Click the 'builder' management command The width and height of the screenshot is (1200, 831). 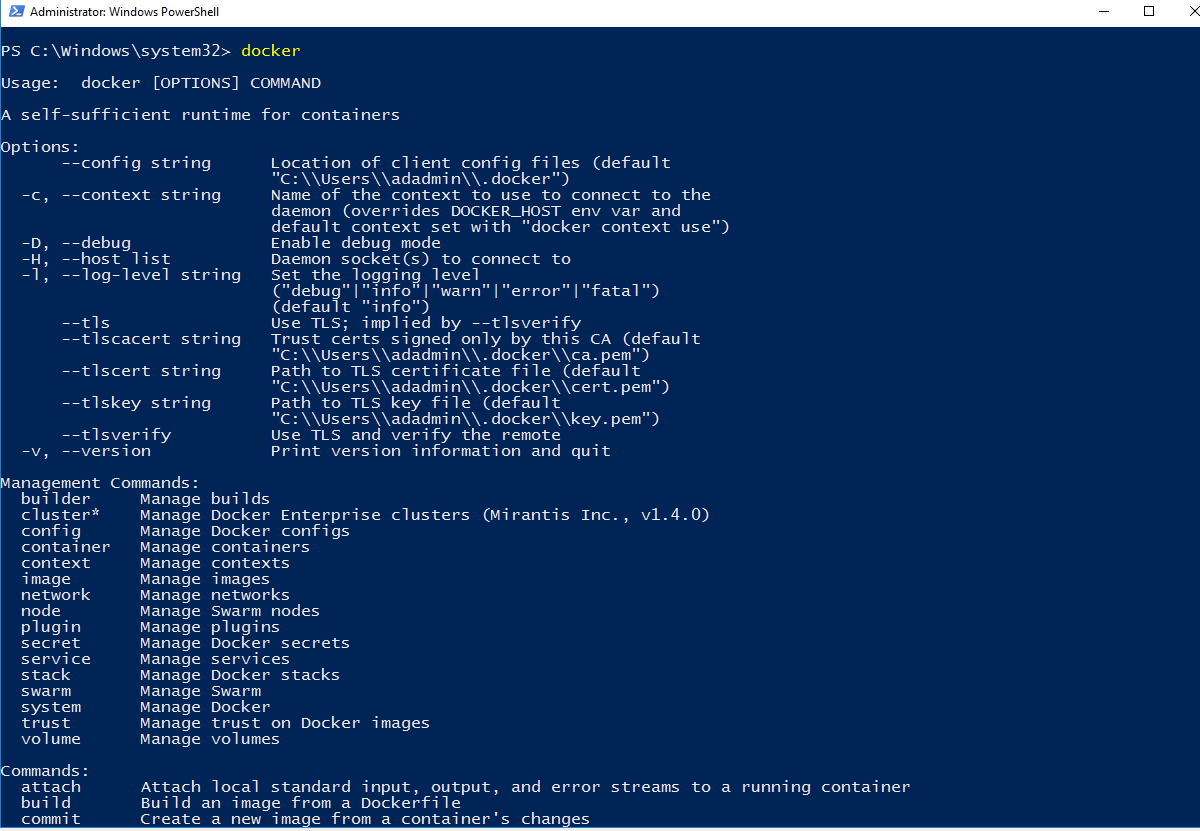coord(56,499)
